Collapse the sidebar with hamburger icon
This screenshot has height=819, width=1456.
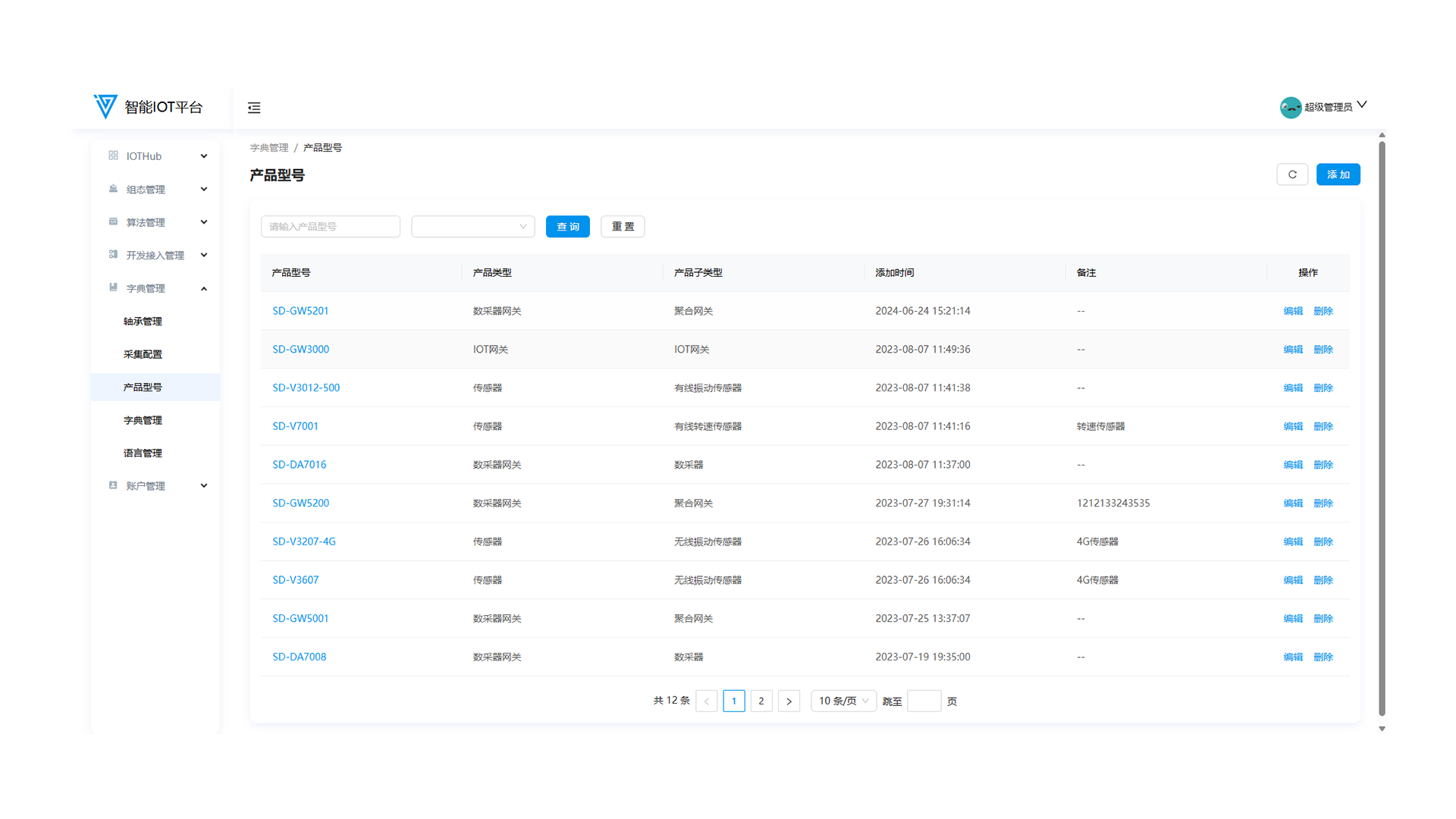(x=254, y=108)
